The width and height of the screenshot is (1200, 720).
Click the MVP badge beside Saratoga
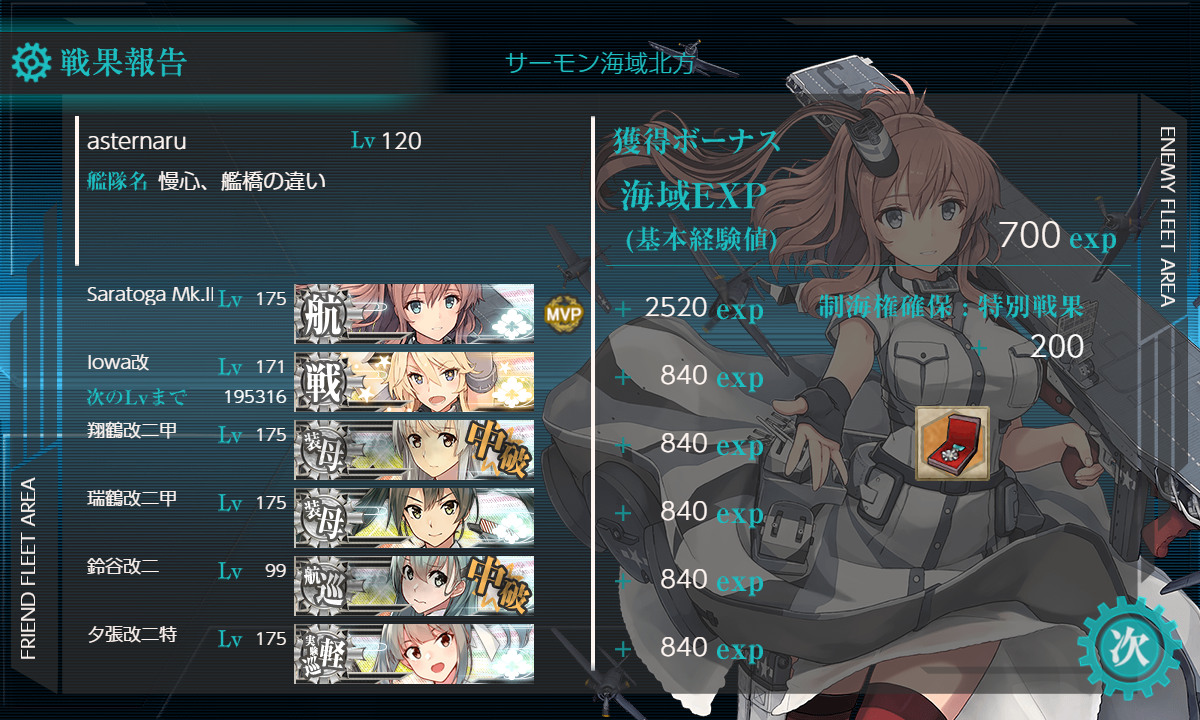point(563,314)
